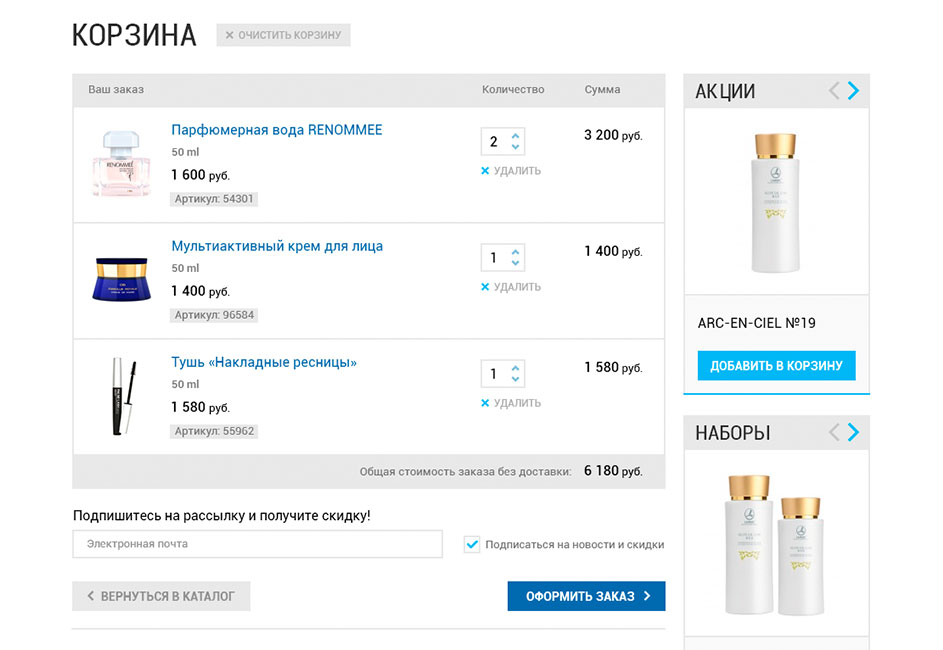The image size is (943, 650).
Task: Return to catalog with Вернуться в каталог
Action: click(x=161, y=596)
